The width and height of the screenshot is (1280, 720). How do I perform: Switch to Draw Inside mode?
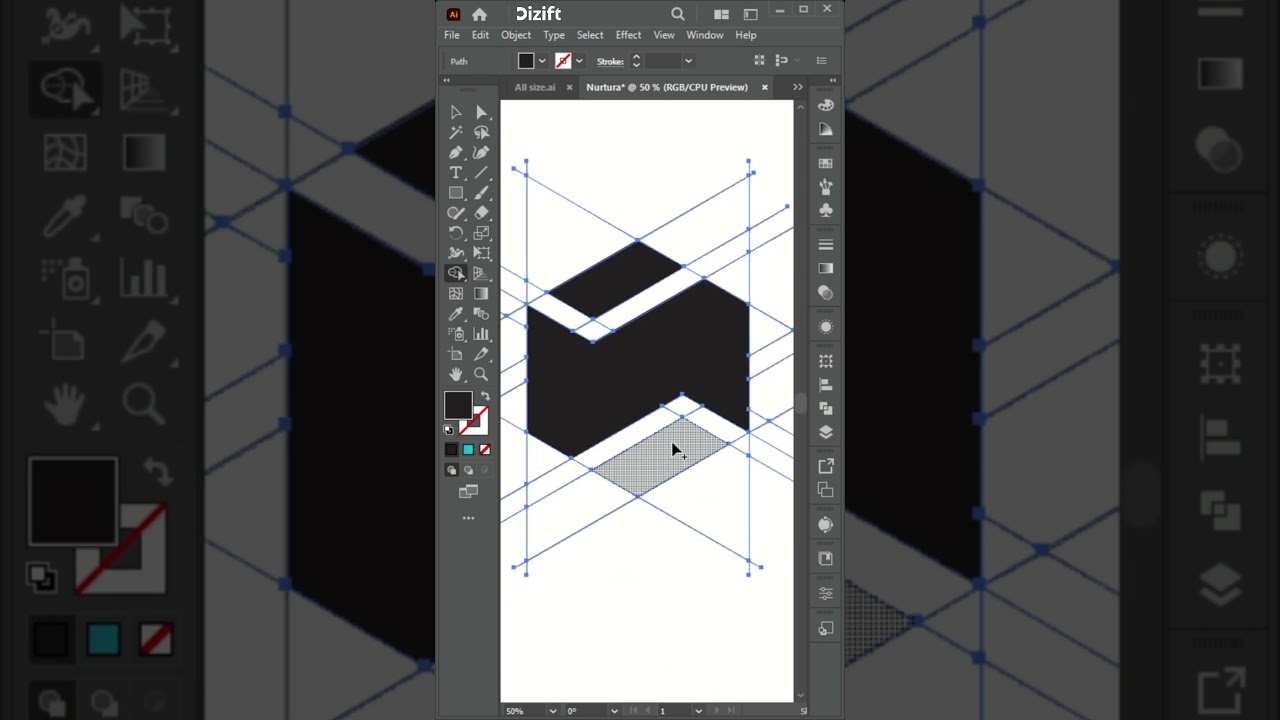pyautogui.click(x=485, y=470)
